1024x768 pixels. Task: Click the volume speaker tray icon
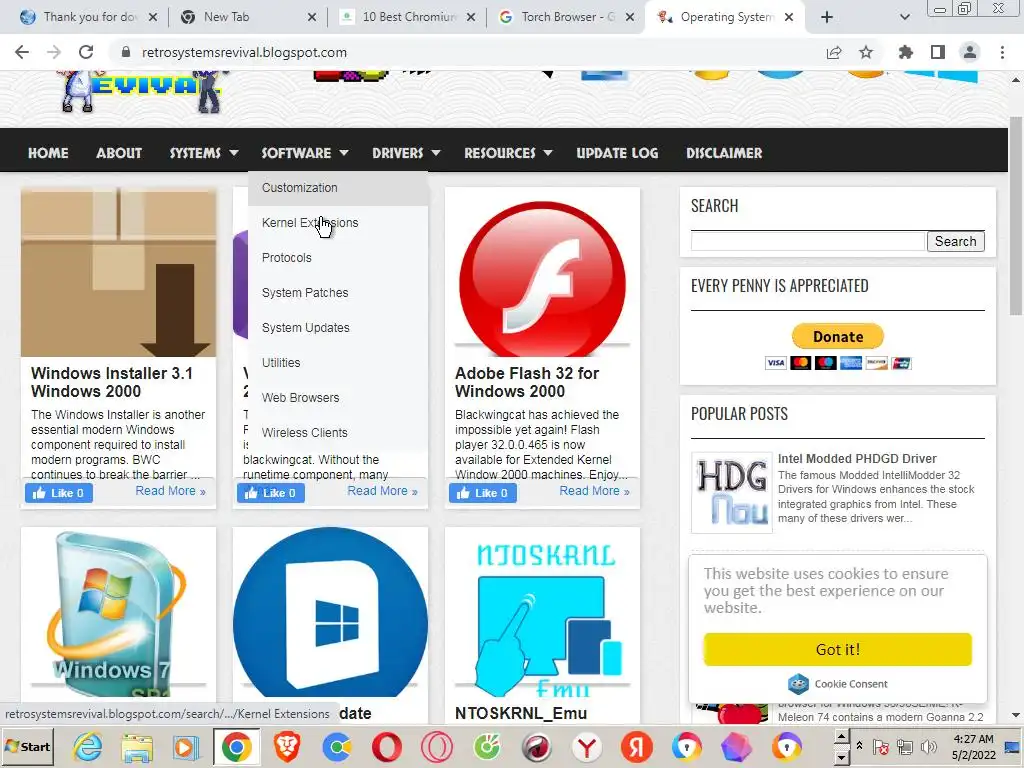pyautogui.click(x=928, y=746)
